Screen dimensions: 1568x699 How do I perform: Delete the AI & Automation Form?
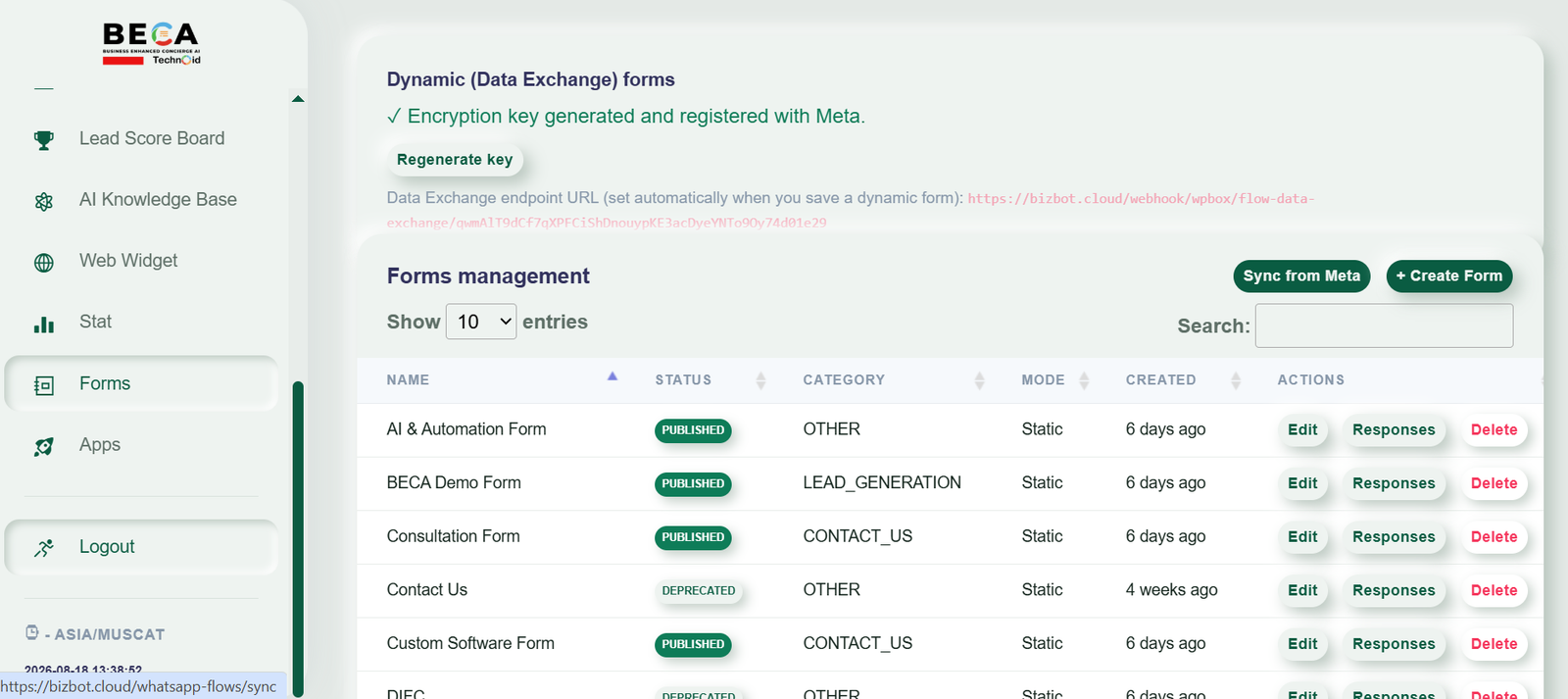pyautogui.click(x=1494, y=429)
